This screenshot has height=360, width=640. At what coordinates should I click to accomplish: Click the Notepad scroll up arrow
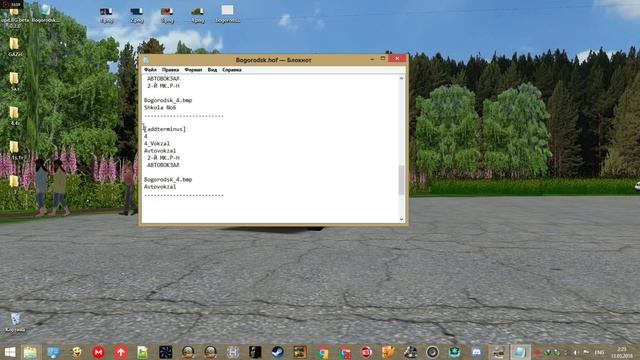[402, 78]
